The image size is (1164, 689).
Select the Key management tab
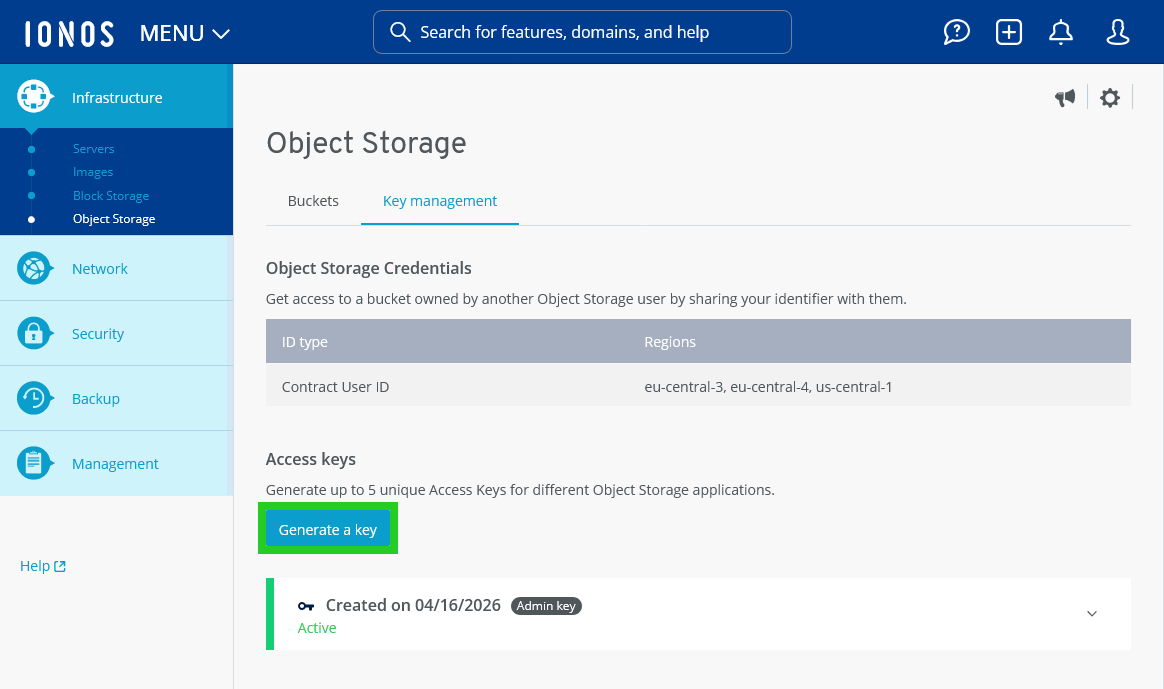click(x=440, y=200)
